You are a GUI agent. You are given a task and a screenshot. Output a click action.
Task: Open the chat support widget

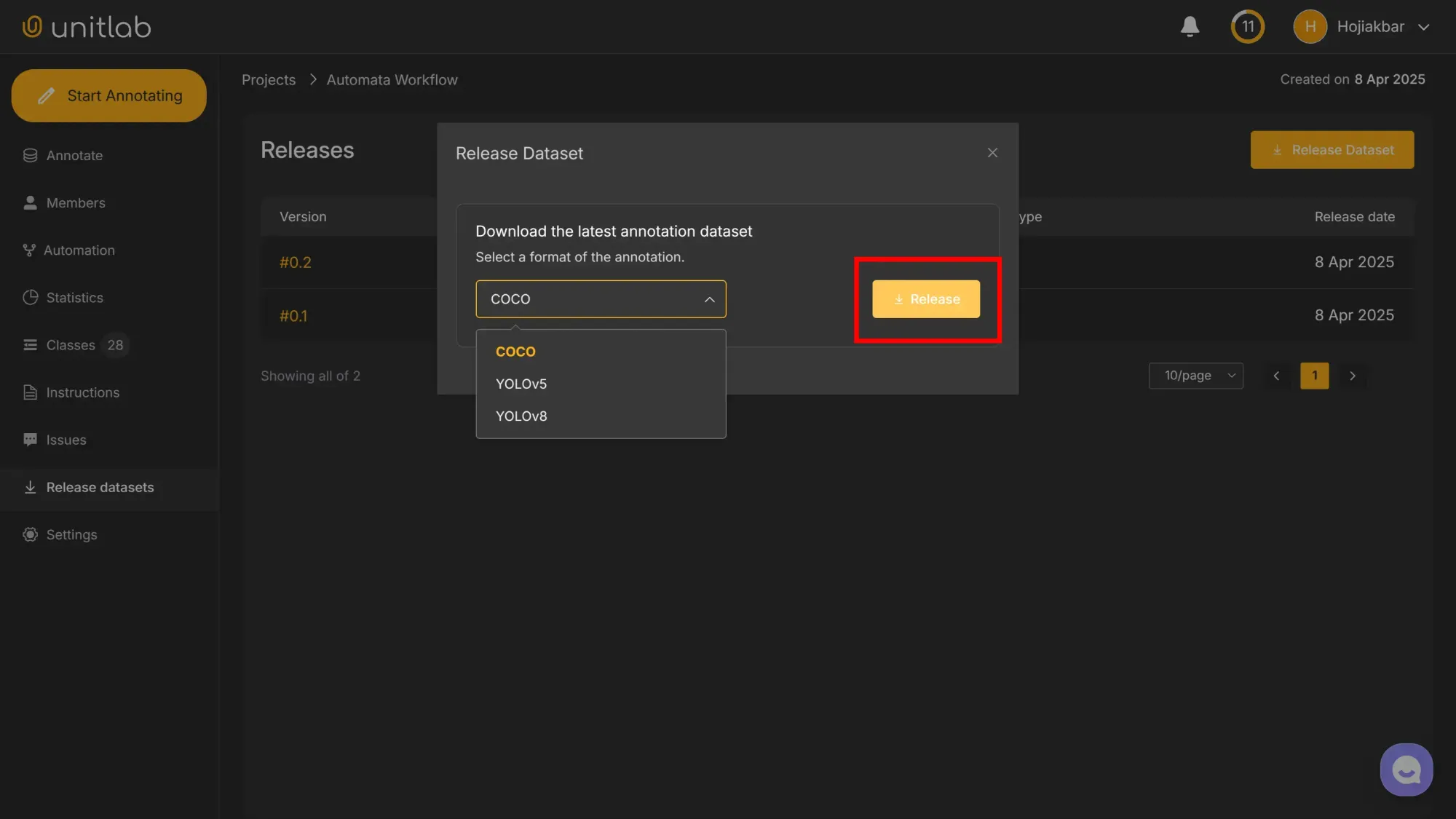click(1406, 769)
